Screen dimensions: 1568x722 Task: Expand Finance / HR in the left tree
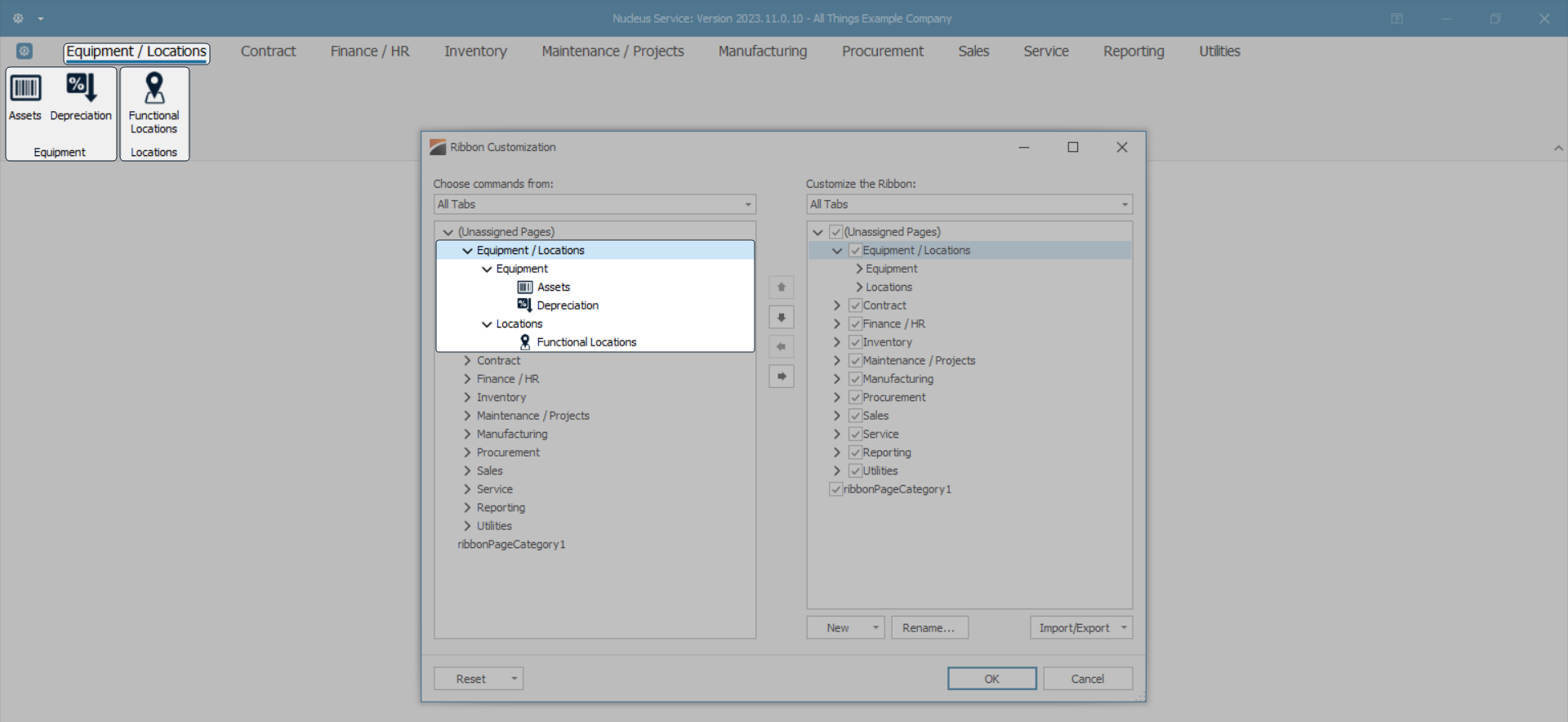(467, 379)
